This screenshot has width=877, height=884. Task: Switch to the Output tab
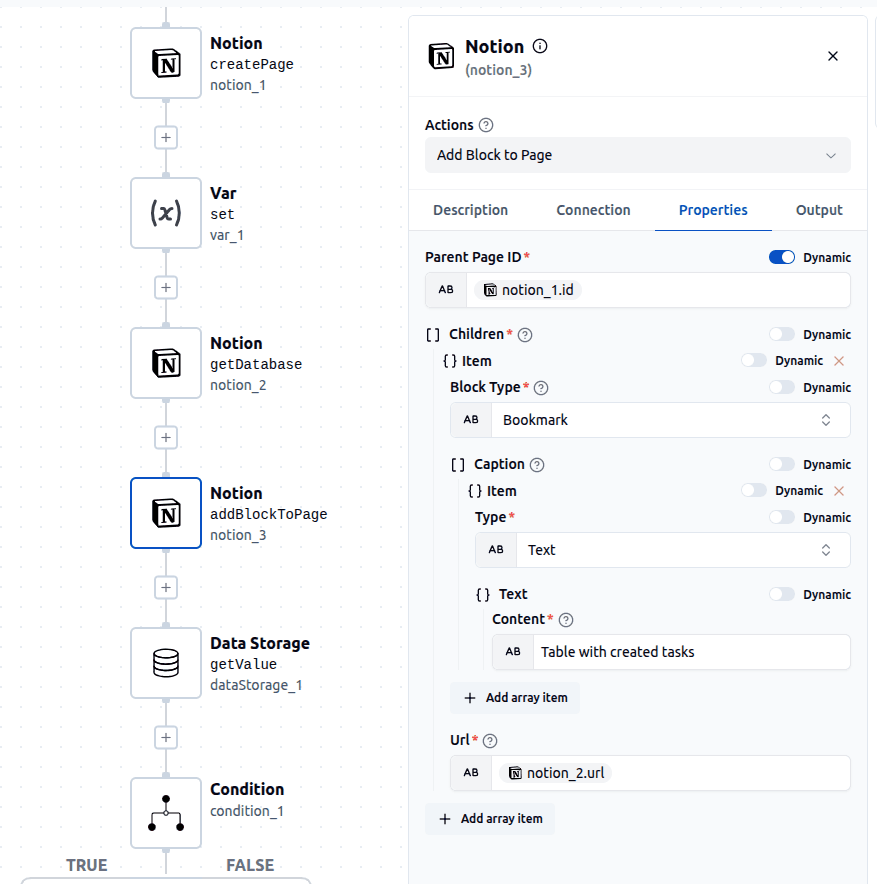[x=819, y=210]
